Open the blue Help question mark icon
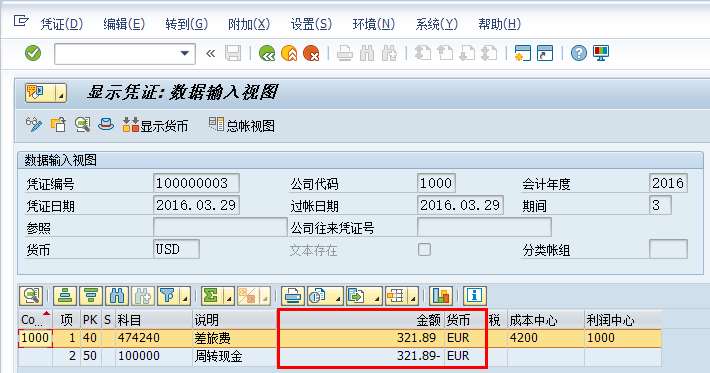 pos(578,53)
